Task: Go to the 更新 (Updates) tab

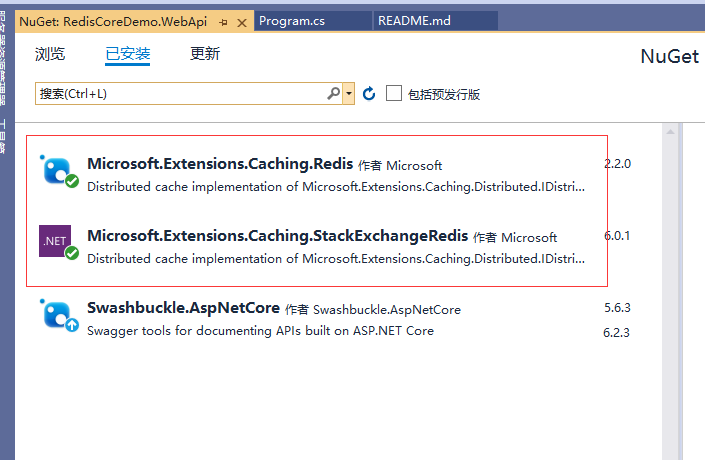Action: 205,54
